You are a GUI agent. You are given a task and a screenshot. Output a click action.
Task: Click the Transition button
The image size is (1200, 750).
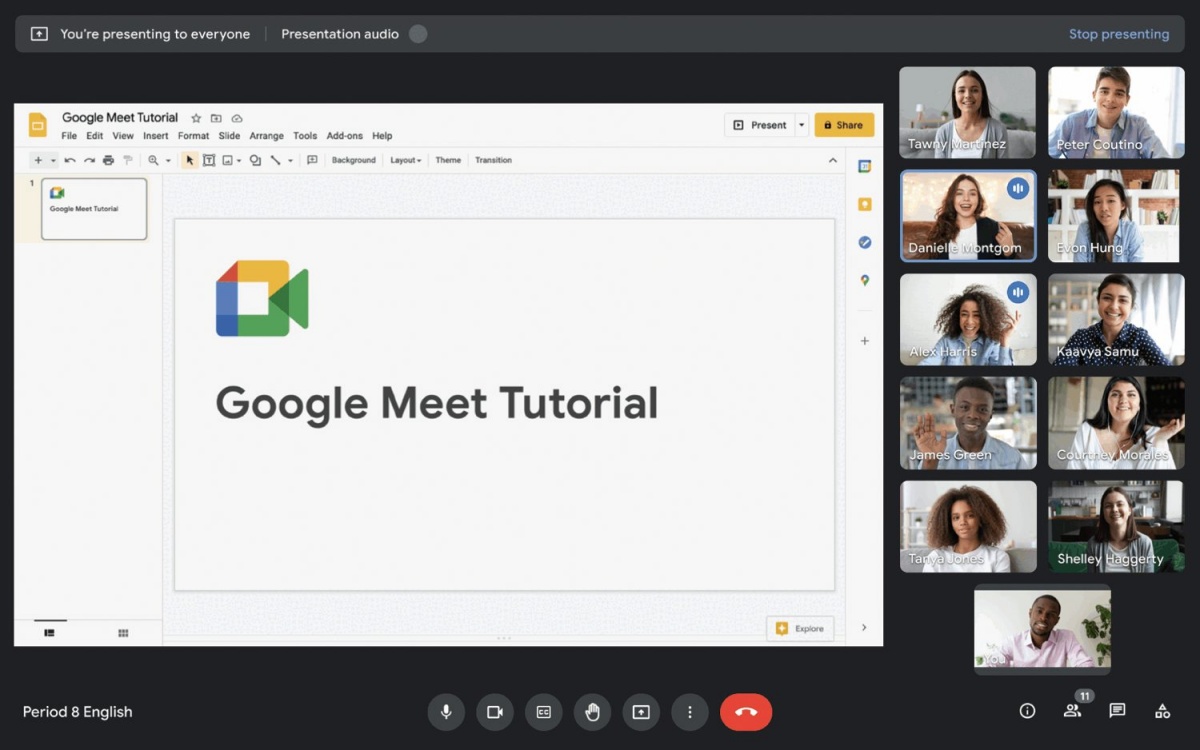[493, 160]
